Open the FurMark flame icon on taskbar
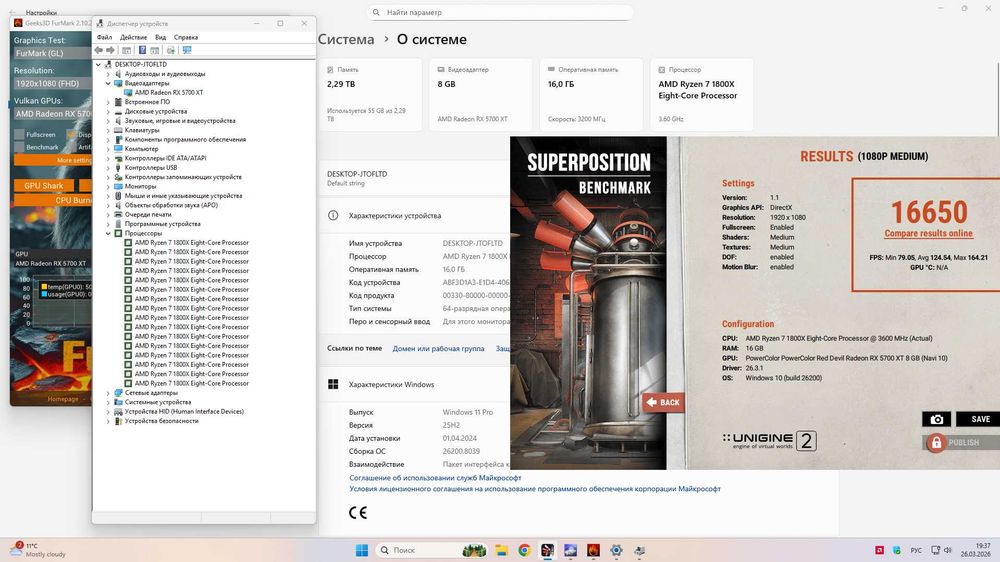This screenshot has height=562, width=1000. point(593,550)
